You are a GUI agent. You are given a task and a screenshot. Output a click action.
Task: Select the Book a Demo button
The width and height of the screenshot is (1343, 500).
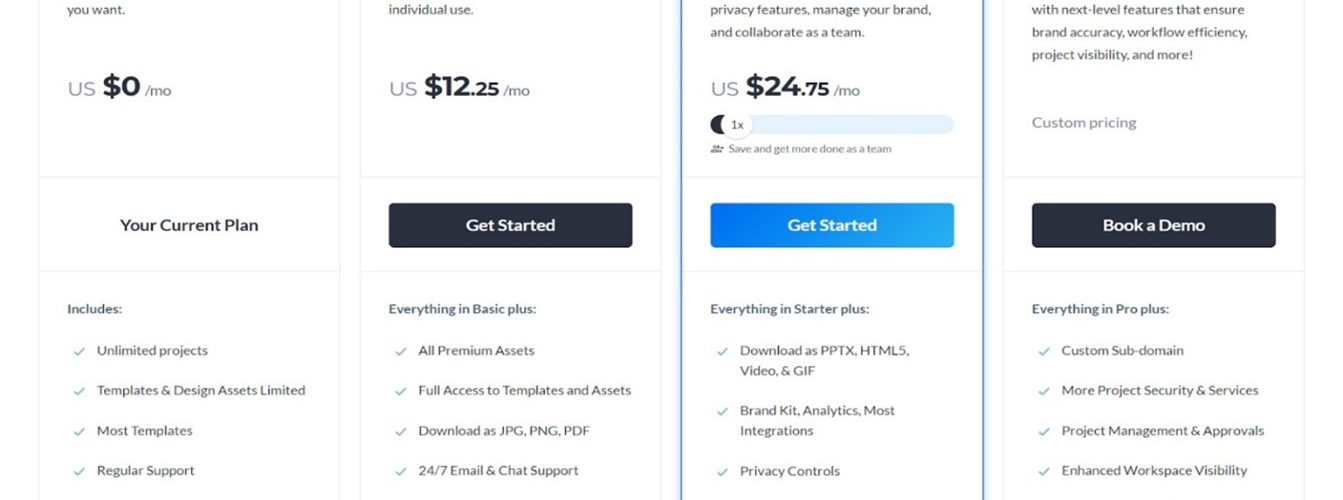pyautogui.click(x=1153, y=225)
